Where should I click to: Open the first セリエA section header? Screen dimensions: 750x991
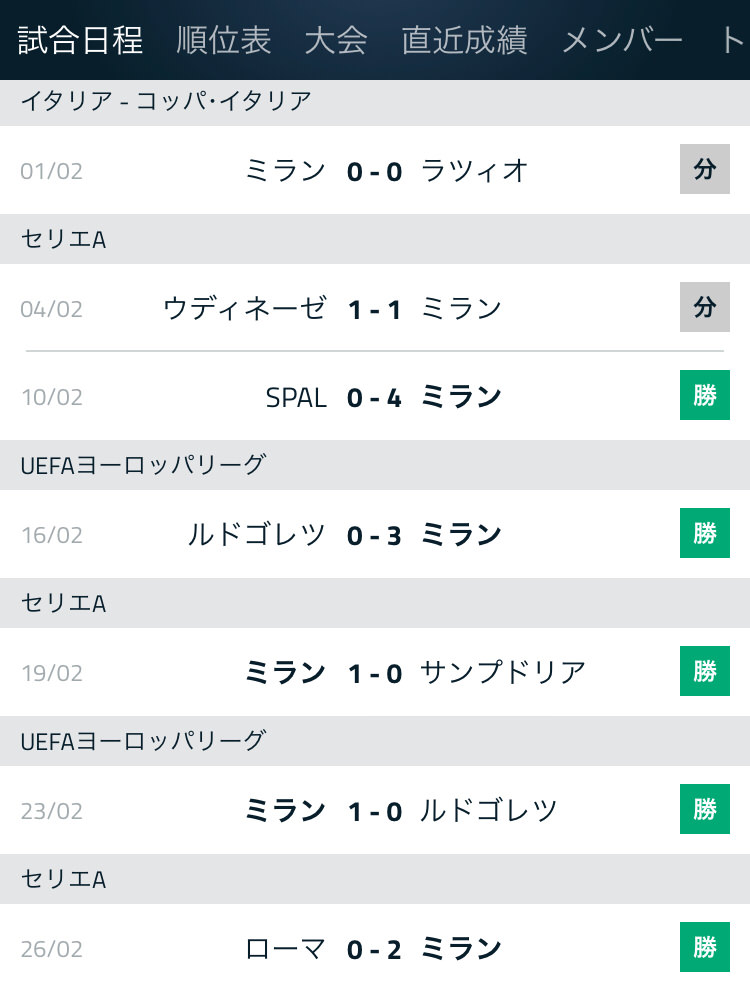pyautogui.click(x=375, y=239)
